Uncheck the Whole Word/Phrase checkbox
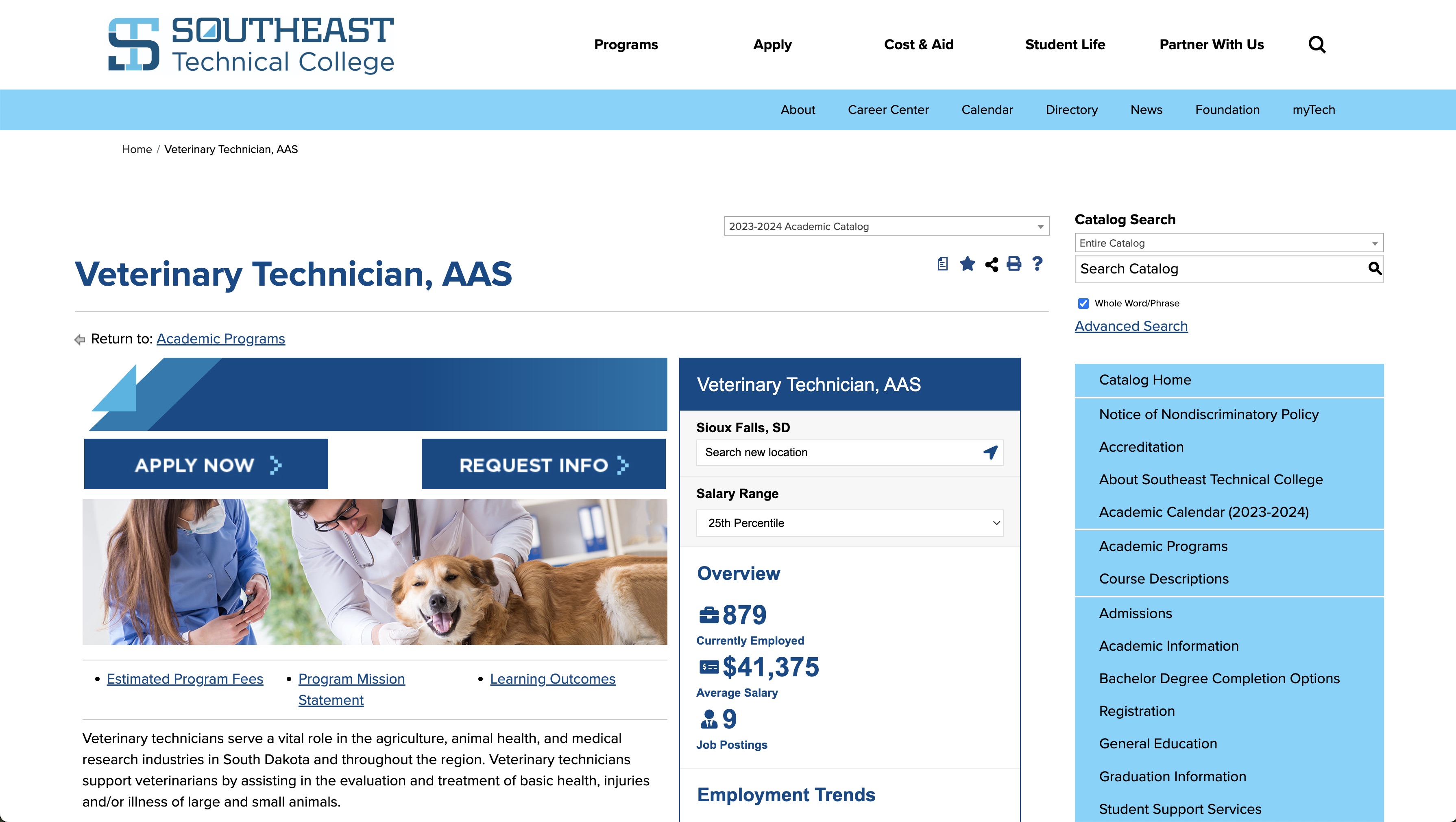 1083,303
